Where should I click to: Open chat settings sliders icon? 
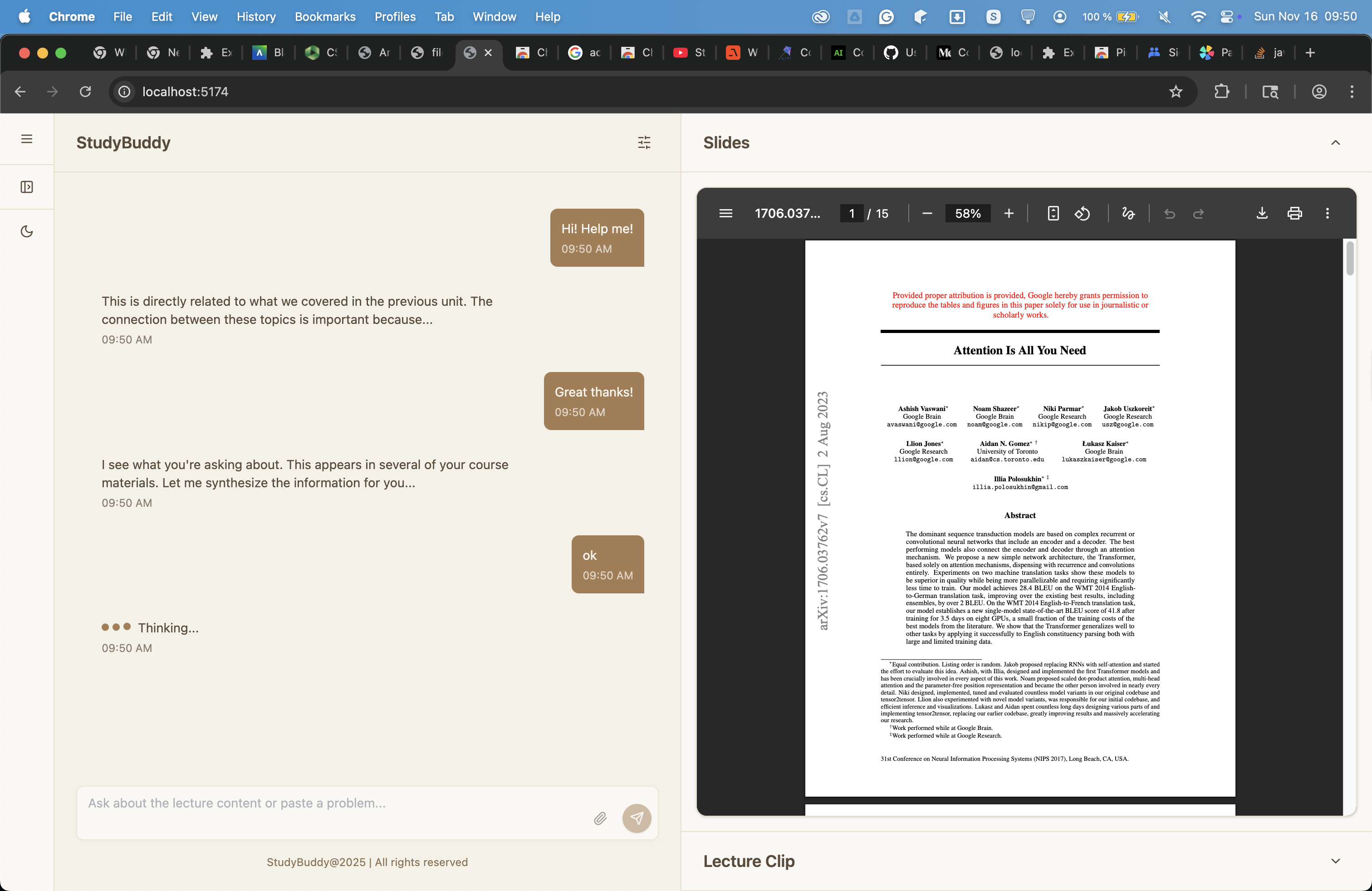click(644, 142)
